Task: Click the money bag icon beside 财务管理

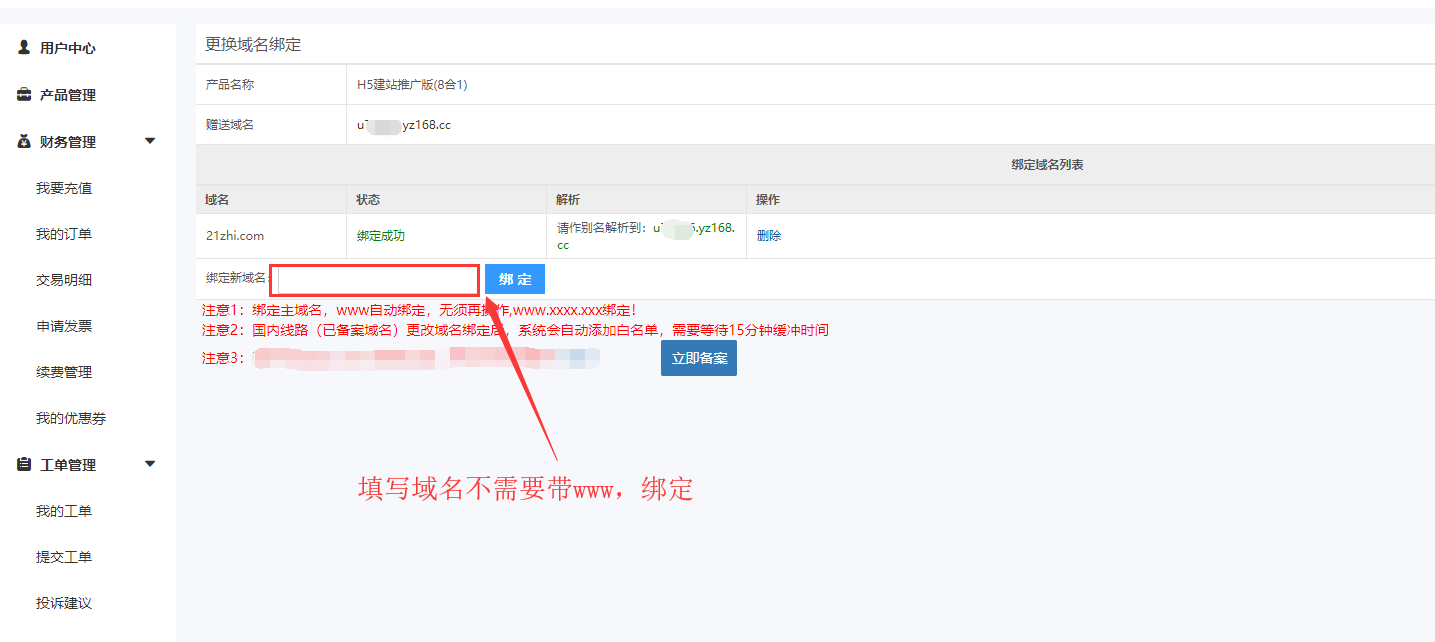Action: coord(24,142)
